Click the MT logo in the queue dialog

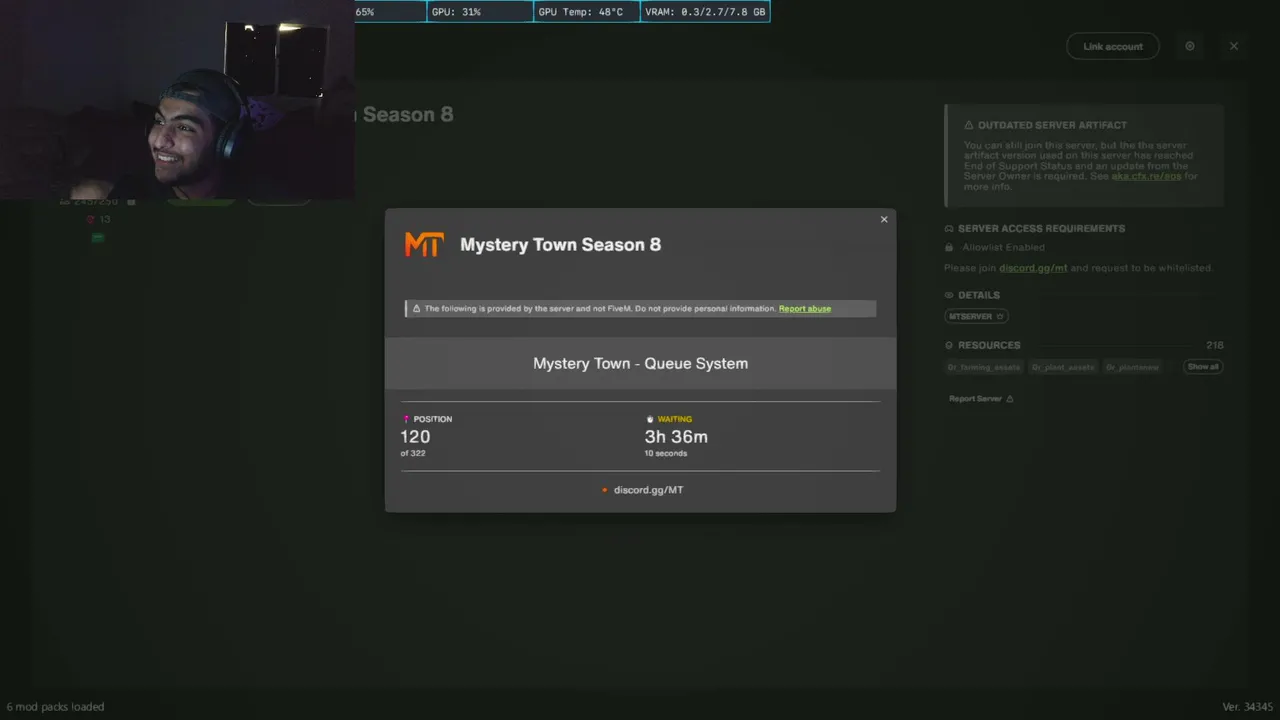424,244
